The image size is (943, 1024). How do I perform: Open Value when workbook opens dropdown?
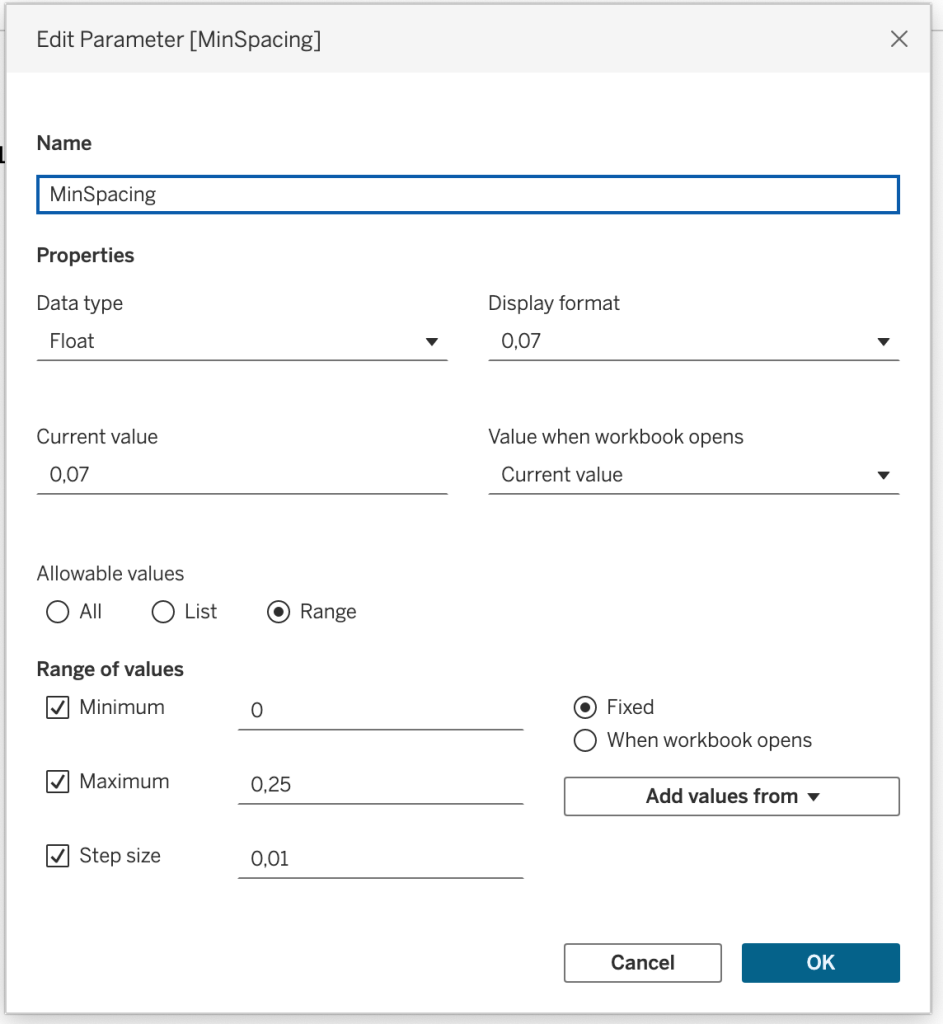(693, 475)
